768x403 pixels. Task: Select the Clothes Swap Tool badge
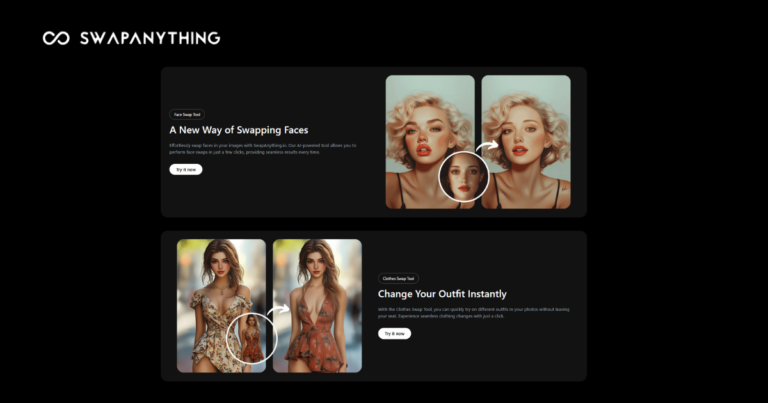(398, 278)
